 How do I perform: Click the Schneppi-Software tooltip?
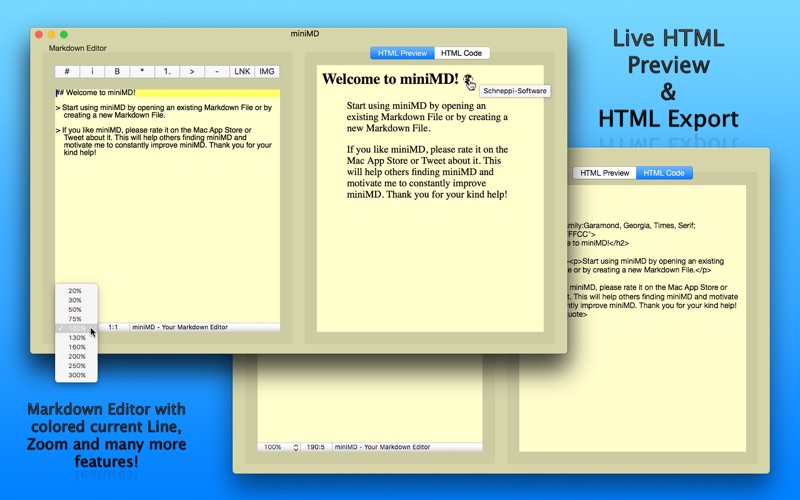pos(515,91)
